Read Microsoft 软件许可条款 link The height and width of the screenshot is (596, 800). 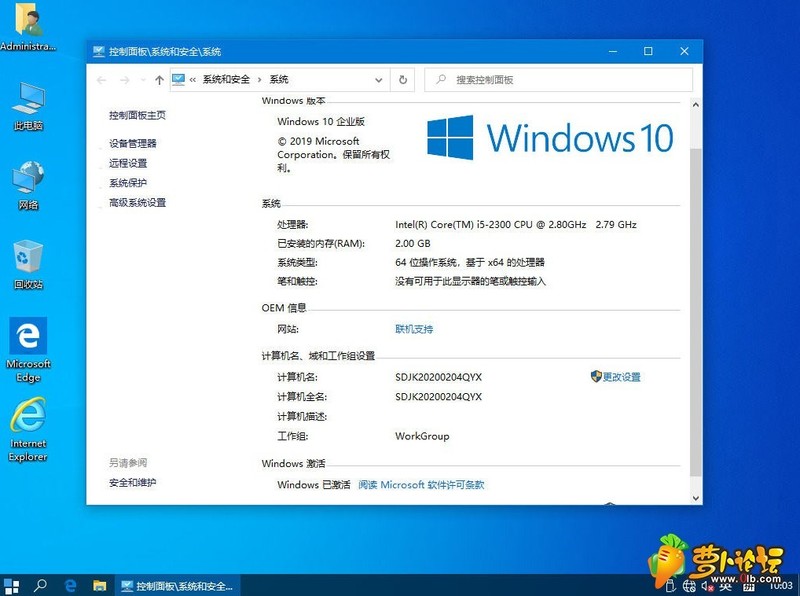421,485
